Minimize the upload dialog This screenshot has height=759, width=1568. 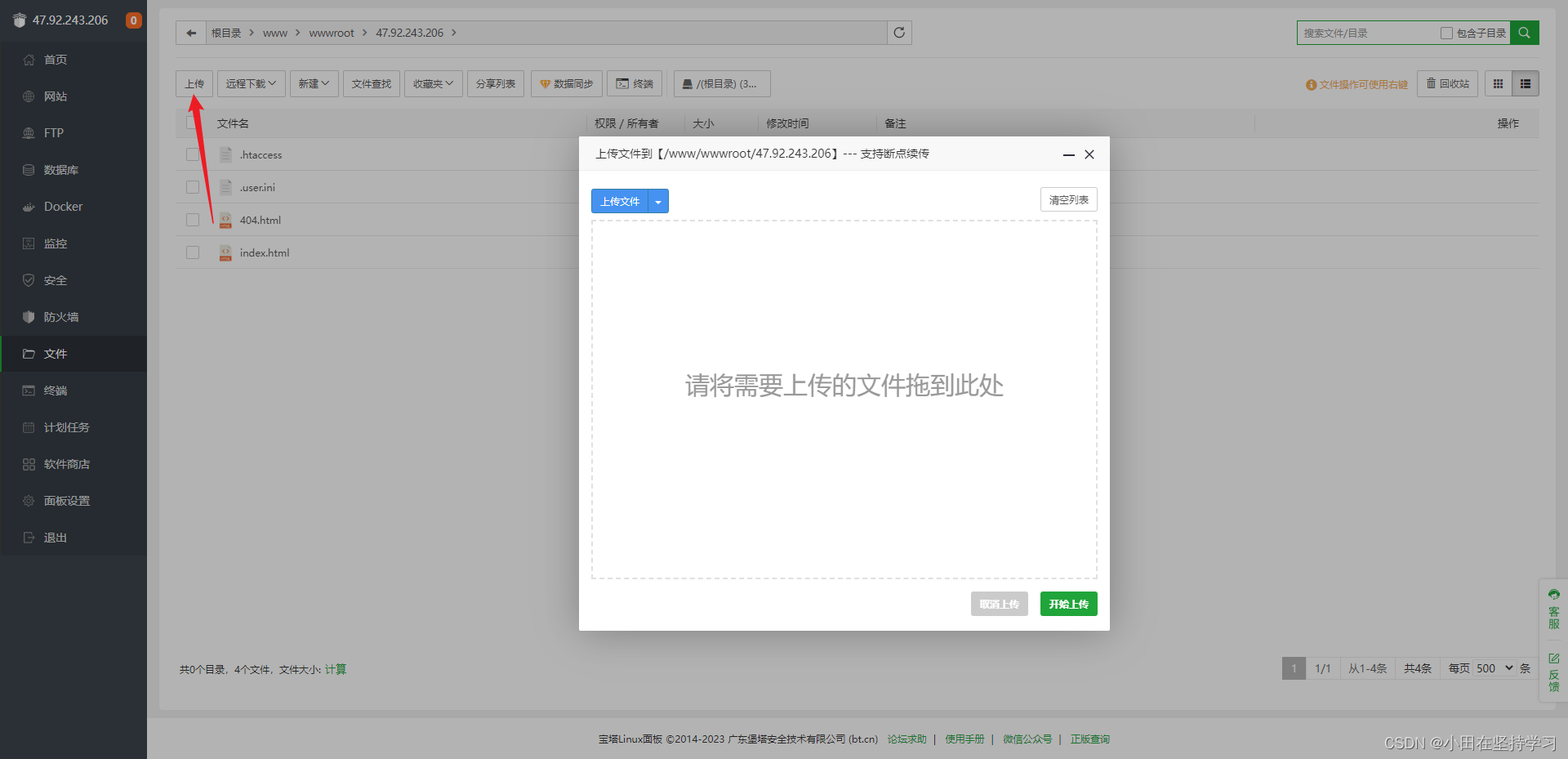coord(1068,154)
